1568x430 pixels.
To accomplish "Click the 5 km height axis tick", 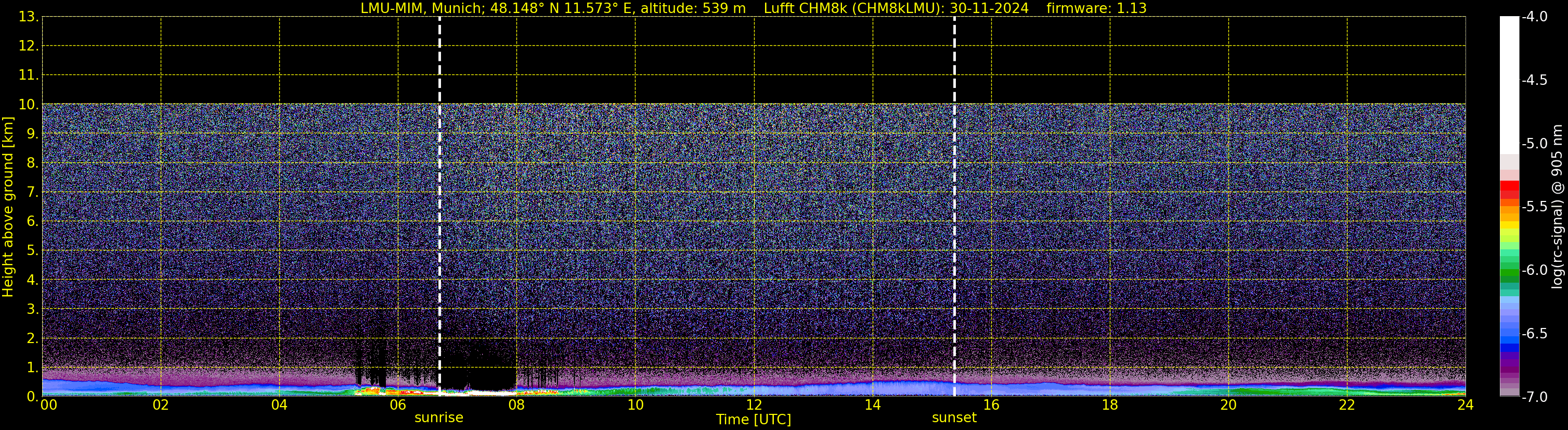I will [x=32, y=251].
